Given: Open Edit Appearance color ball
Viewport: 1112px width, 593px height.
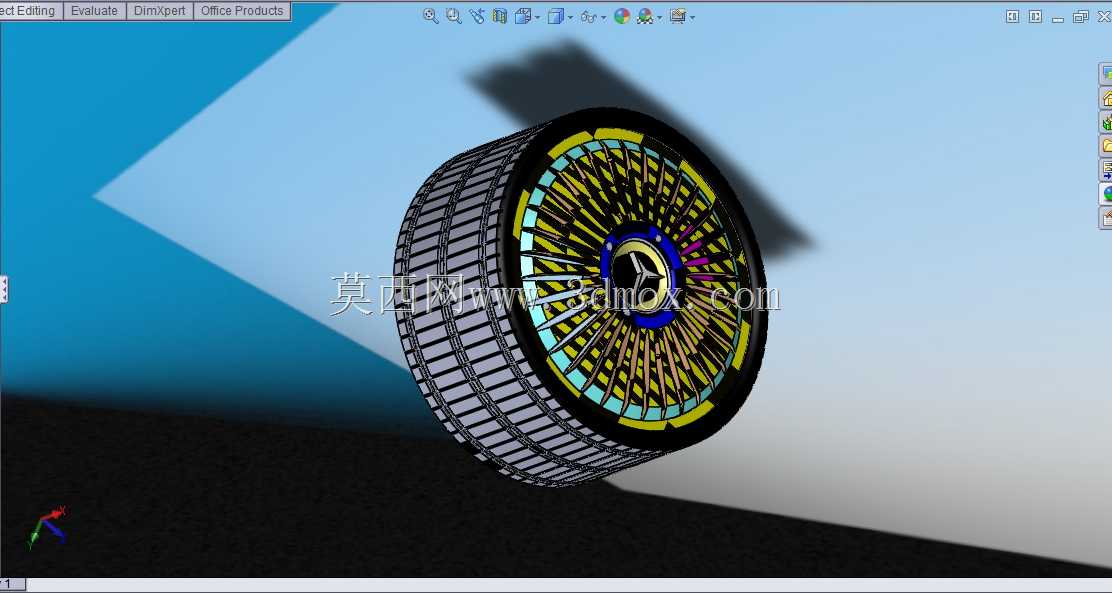Looking at the screenshot, I should tap(622, 16).
